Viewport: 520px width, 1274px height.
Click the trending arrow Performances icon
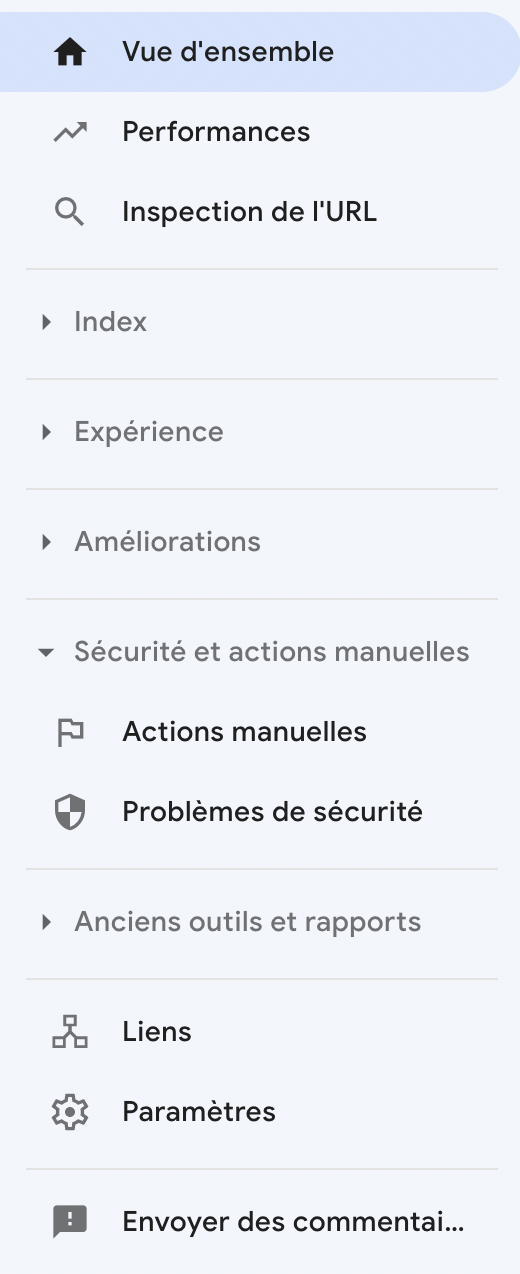point(70,132)
